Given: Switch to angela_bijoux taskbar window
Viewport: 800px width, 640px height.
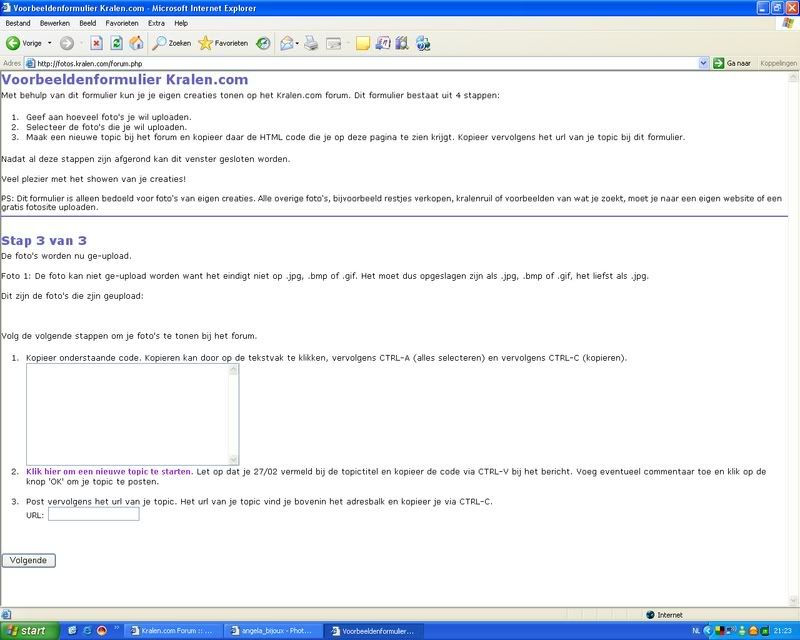Looking at the screenshot, I should click(273, 631).
